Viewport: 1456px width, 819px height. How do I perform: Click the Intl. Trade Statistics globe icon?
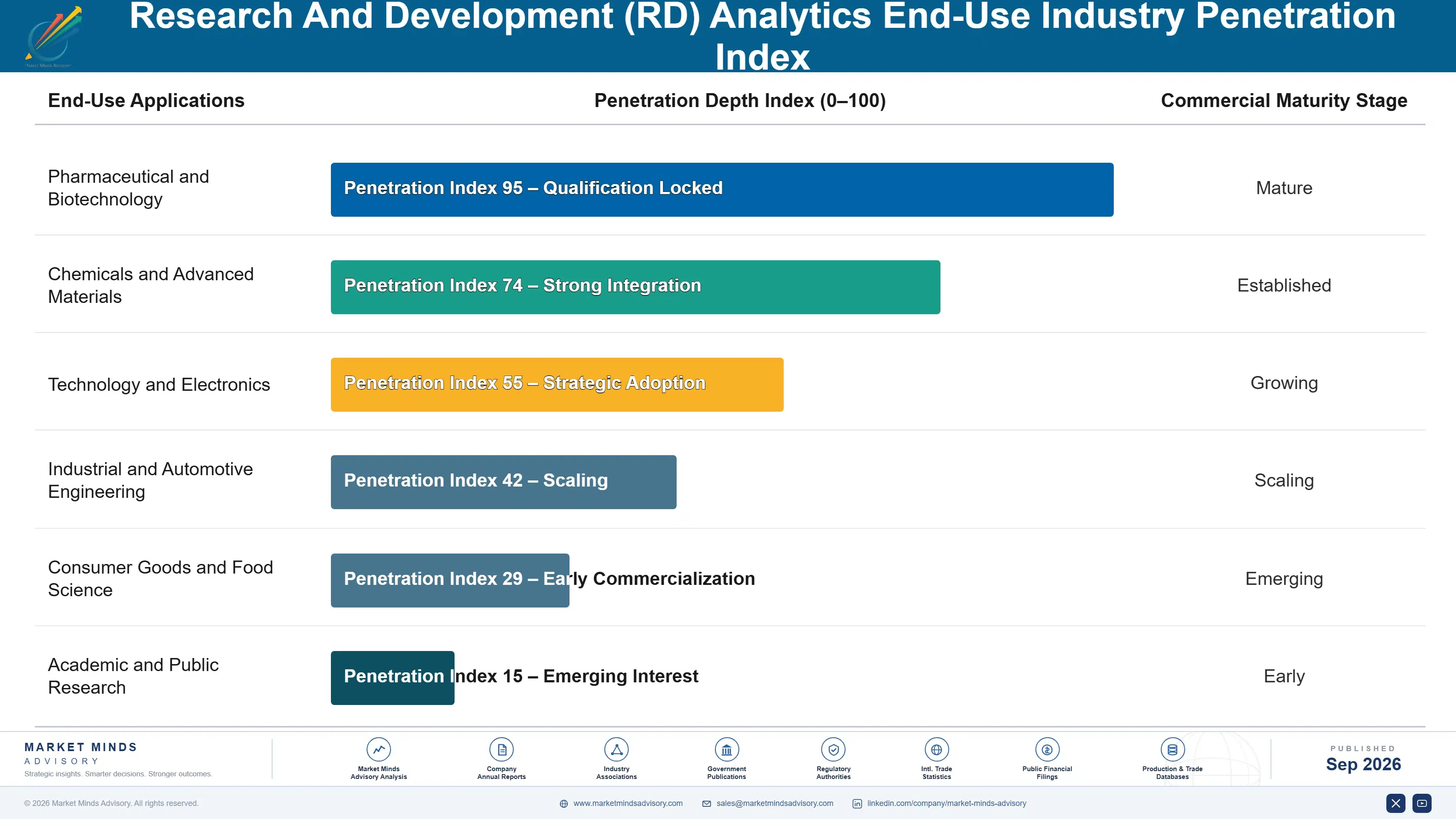pyautogui.click(x=937, y=749)
